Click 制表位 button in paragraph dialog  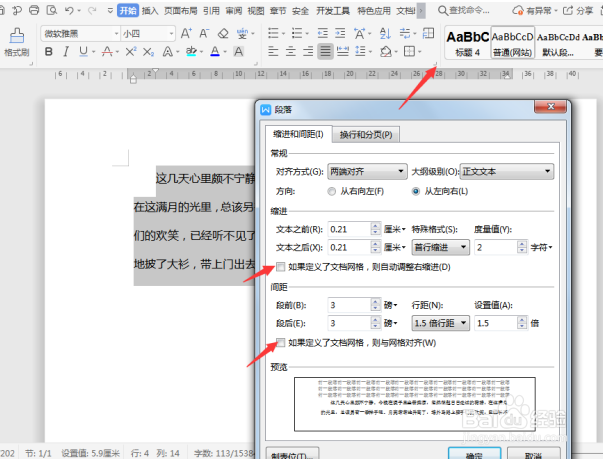coord(293,454)
